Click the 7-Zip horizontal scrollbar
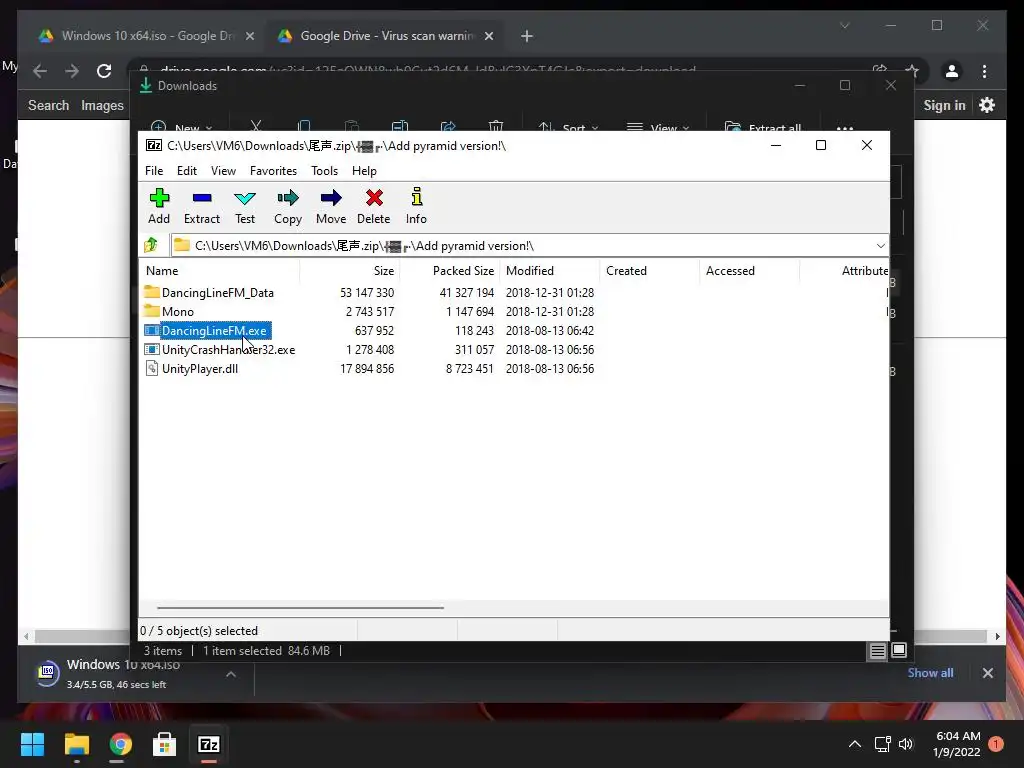 click(300, 607)
